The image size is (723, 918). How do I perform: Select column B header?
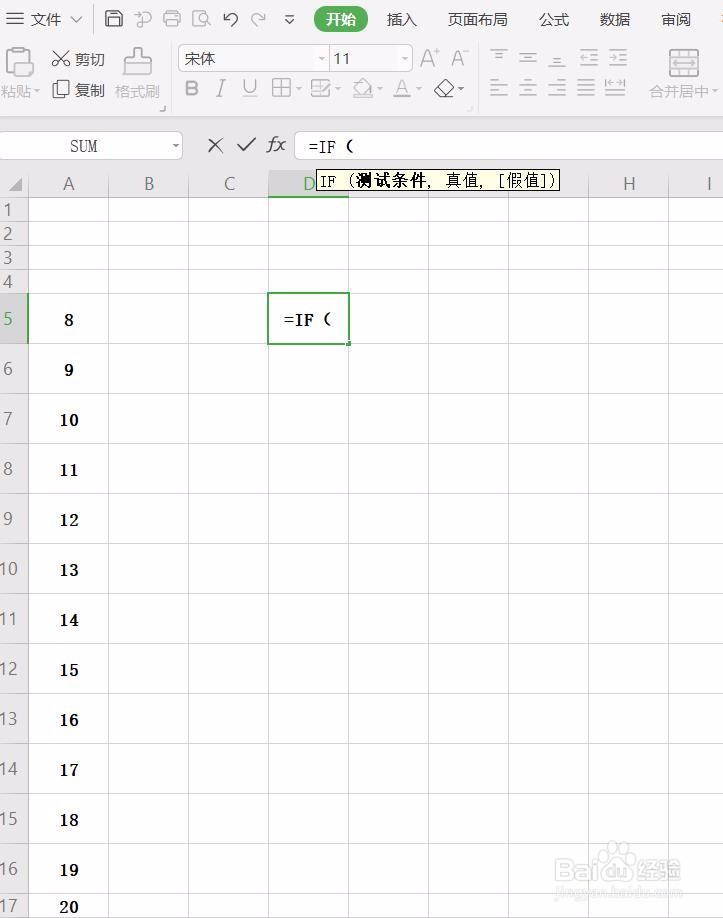coord(149,184)
